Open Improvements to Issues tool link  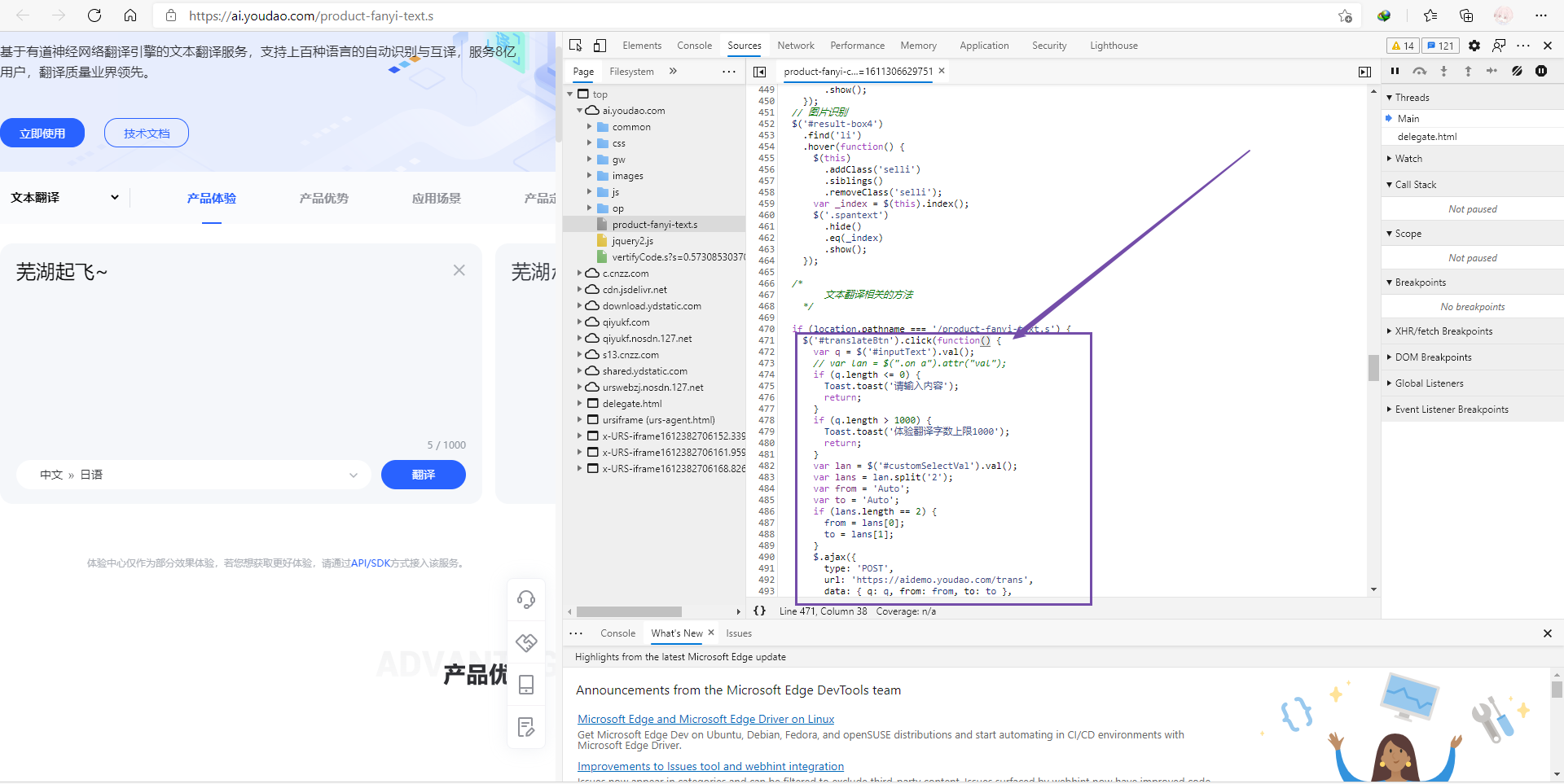click(710, 766)
